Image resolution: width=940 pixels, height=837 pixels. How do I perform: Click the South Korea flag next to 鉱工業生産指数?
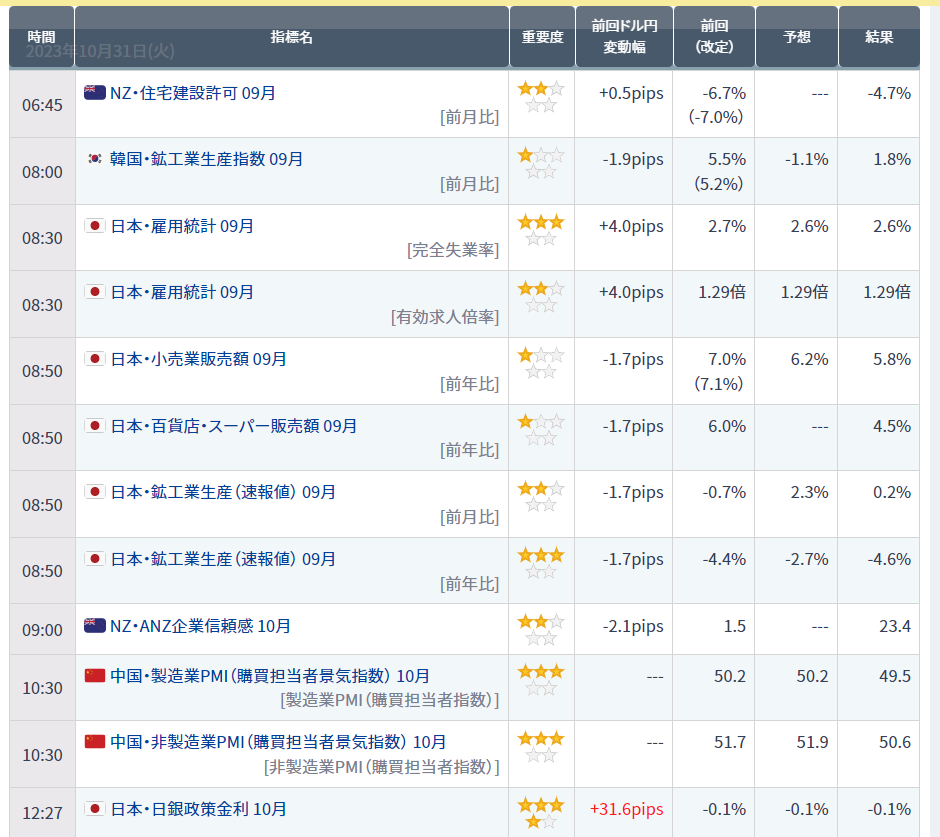94,158
